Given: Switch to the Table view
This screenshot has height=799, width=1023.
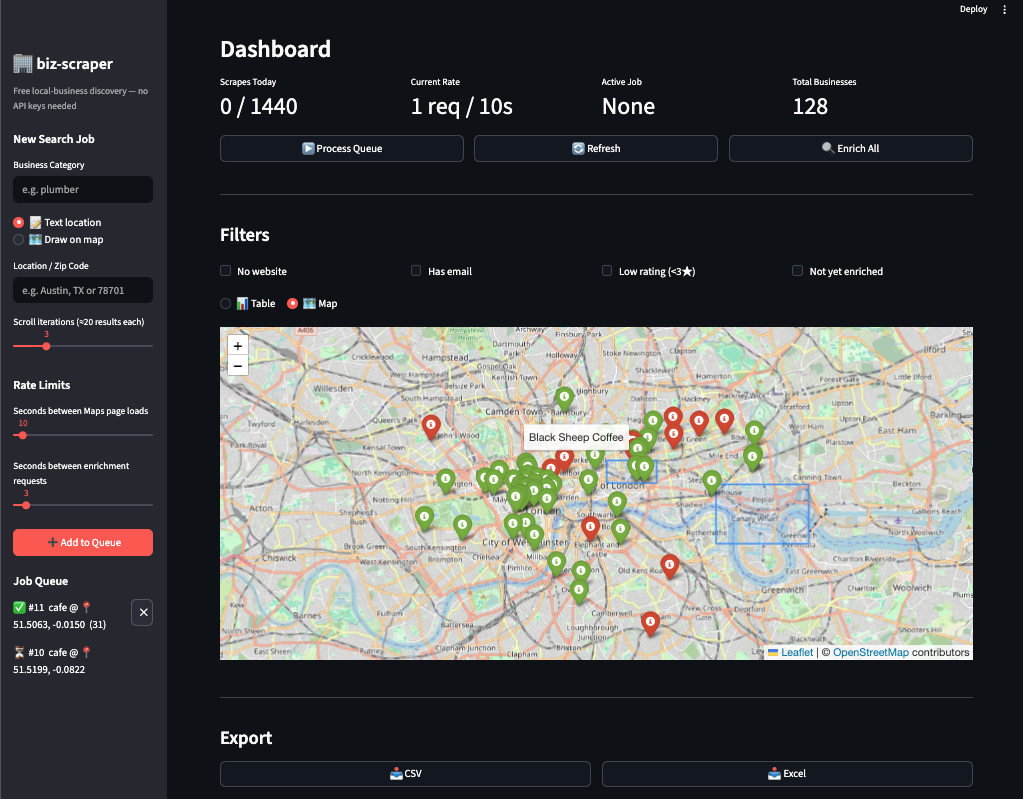Looking at the screenshot, I should (x=227, y=303).
